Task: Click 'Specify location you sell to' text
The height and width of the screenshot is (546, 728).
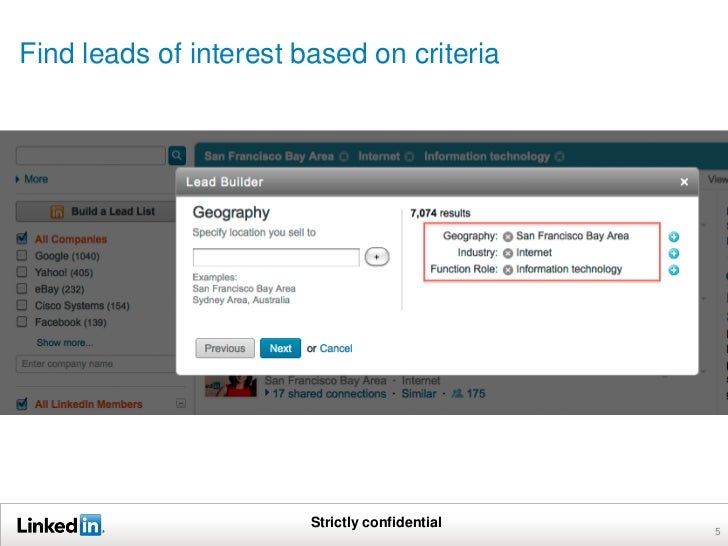Action: (x=254, y=232)
